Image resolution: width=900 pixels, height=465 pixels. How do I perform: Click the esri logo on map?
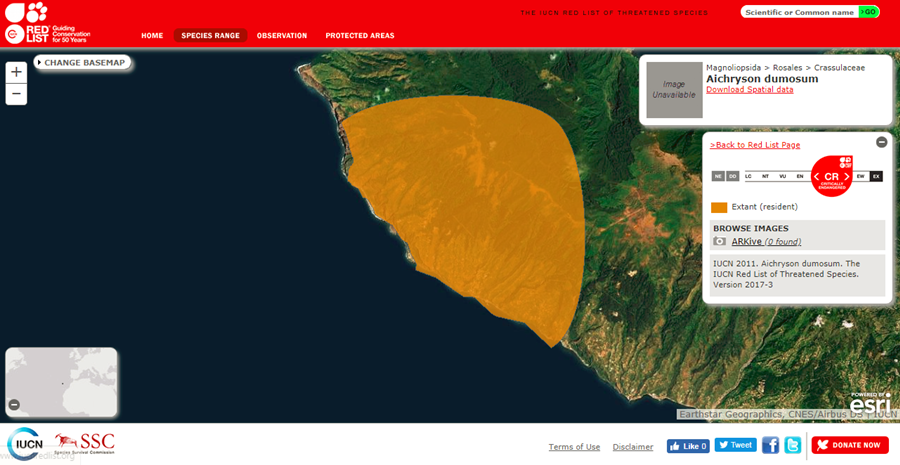tap(869, 402)
